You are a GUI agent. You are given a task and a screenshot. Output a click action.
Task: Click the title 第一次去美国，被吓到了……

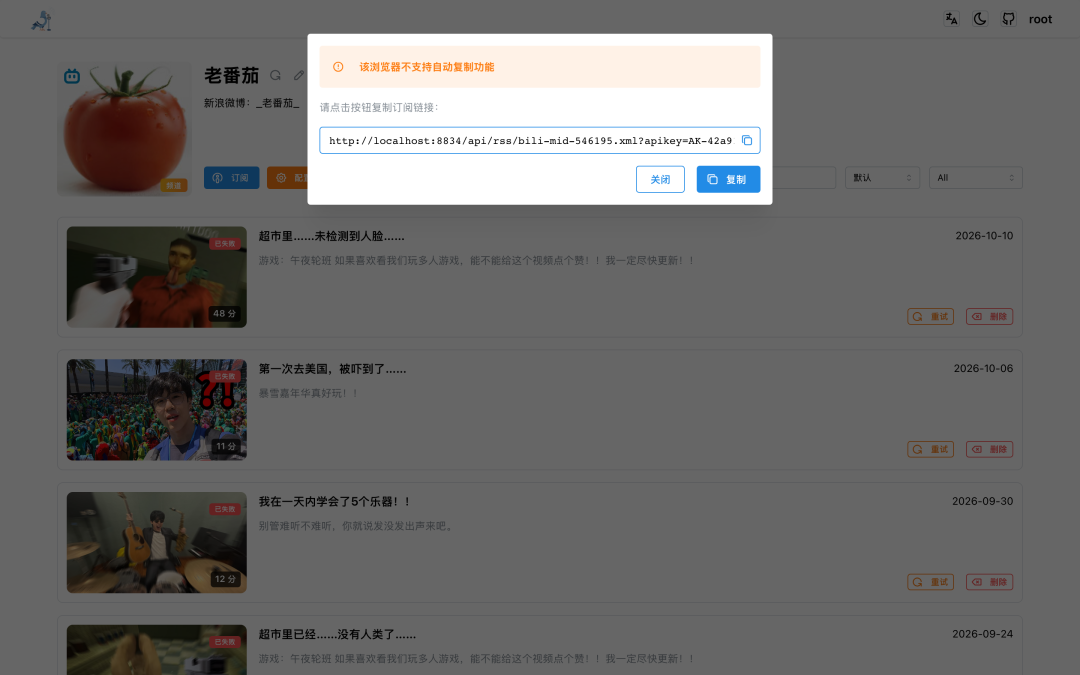332,369
